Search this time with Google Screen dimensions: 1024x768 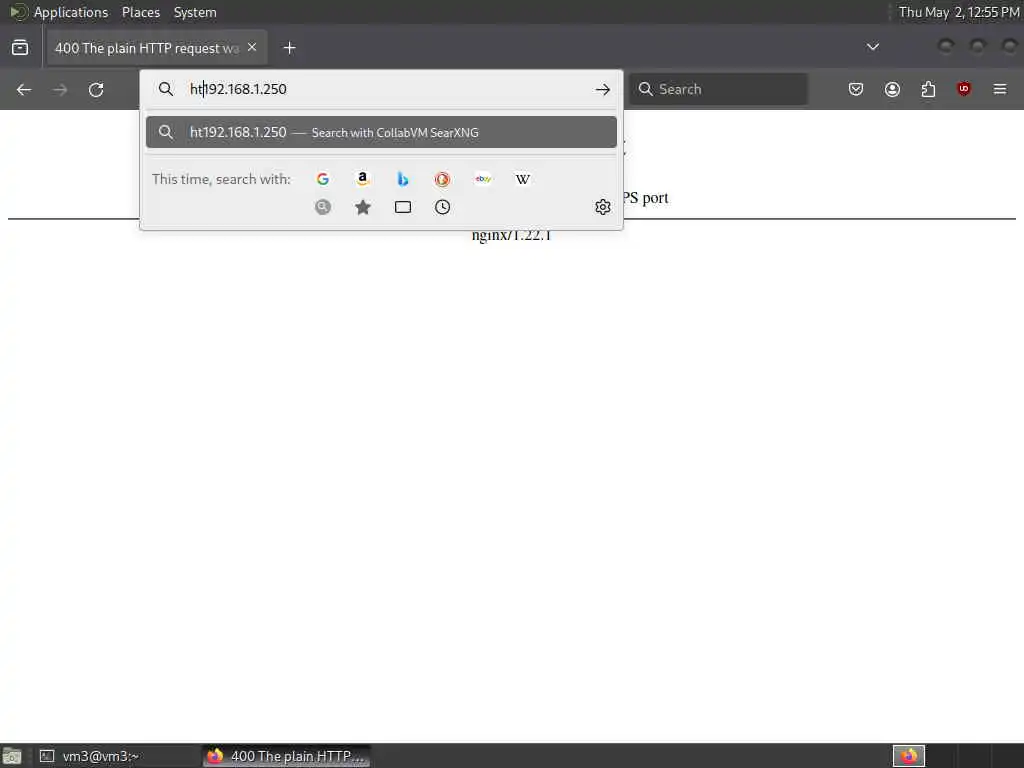pyautogui.click(x=323, y=179)
